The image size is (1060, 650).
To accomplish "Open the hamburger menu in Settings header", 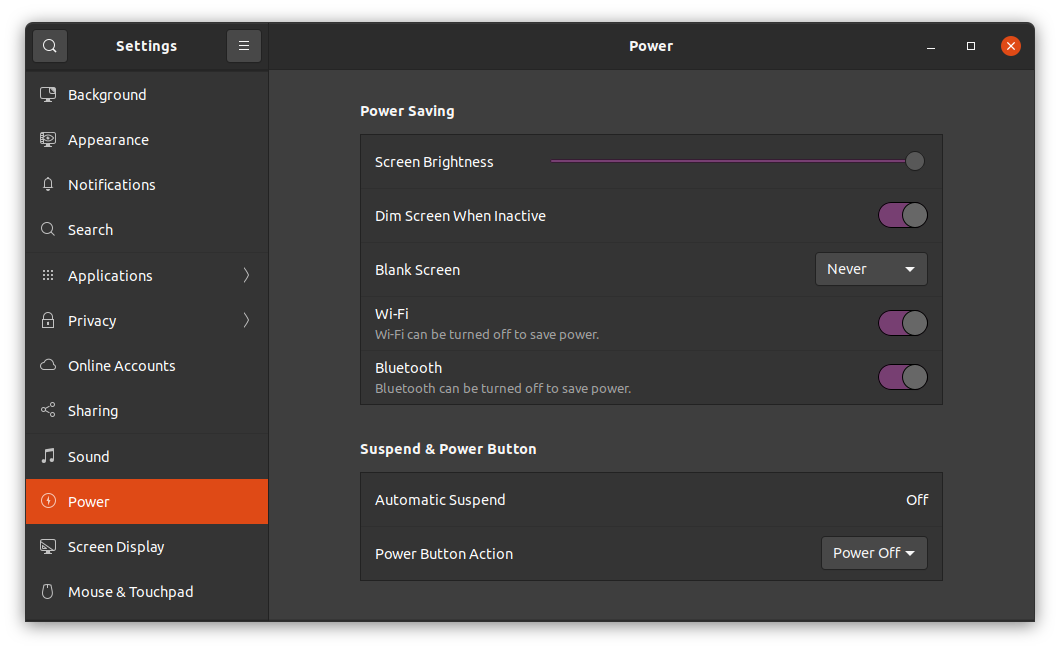I will click(244, 46).
